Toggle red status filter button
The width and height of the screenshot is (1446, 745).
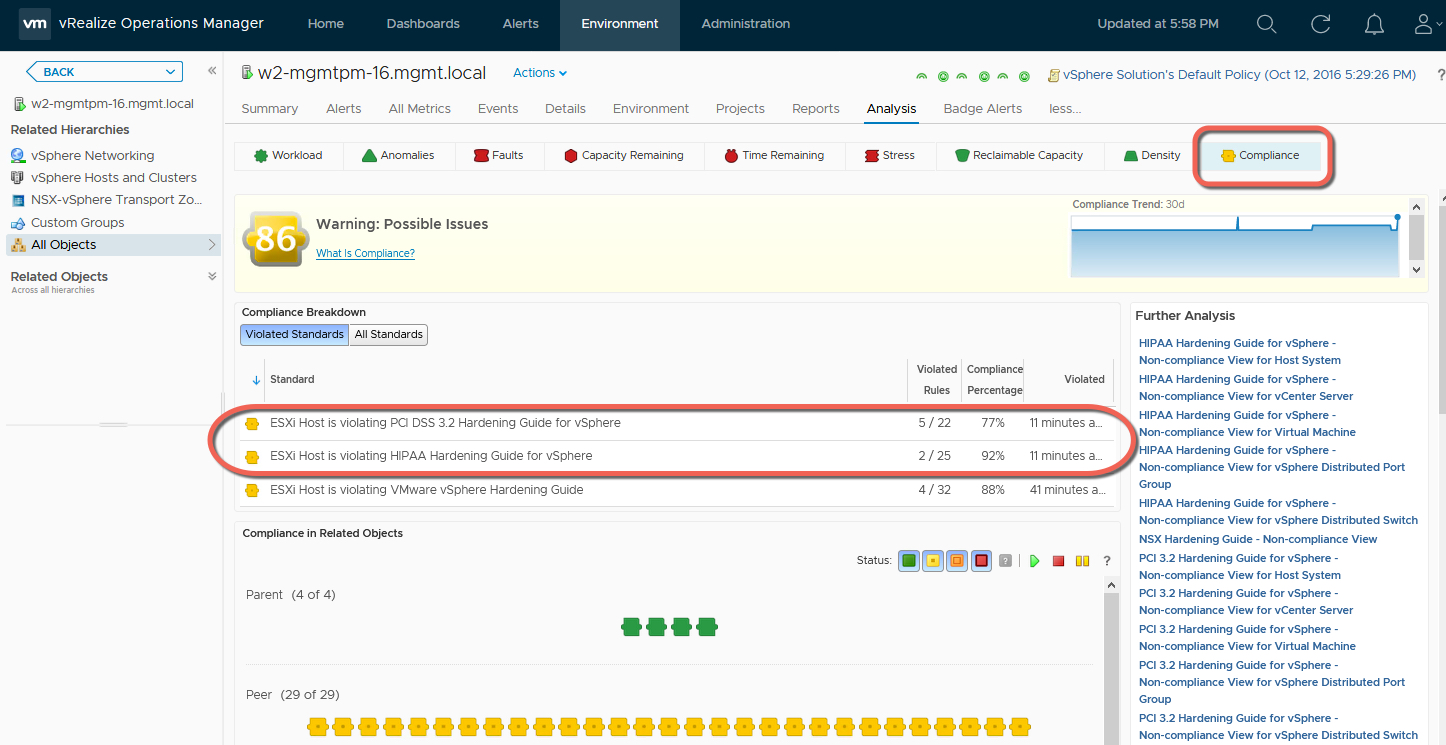[x=981, y=561]
